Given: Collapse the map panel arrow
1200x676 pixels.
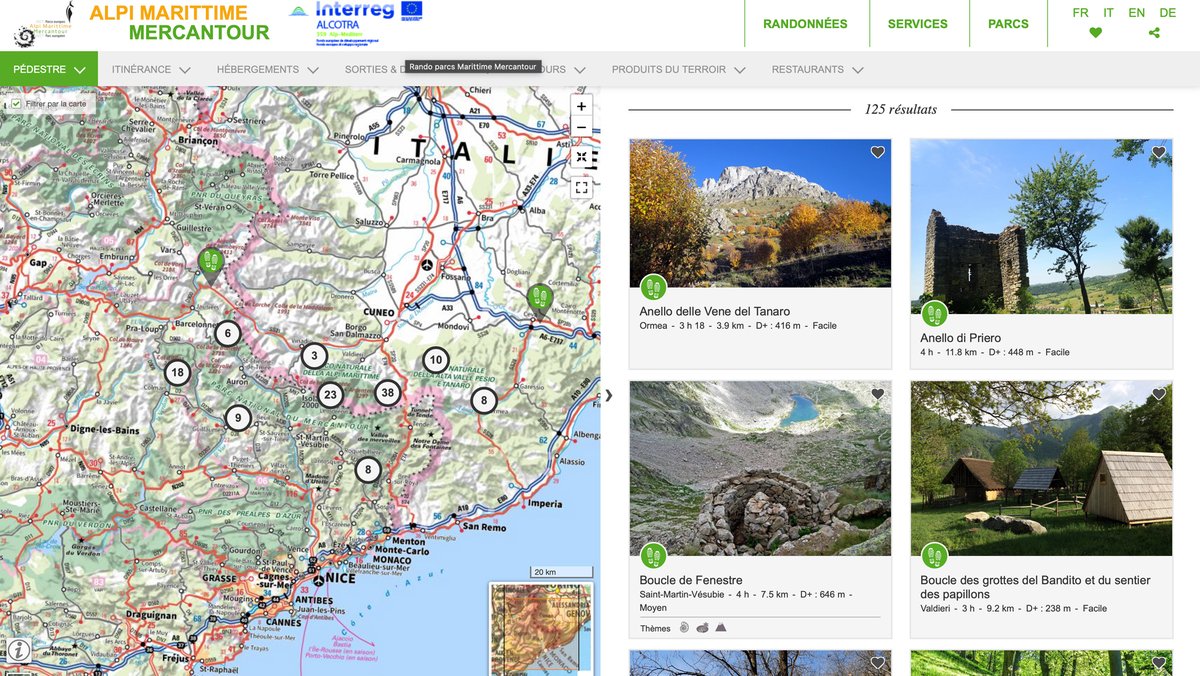Looking at the screenshot, I should 608,395.
